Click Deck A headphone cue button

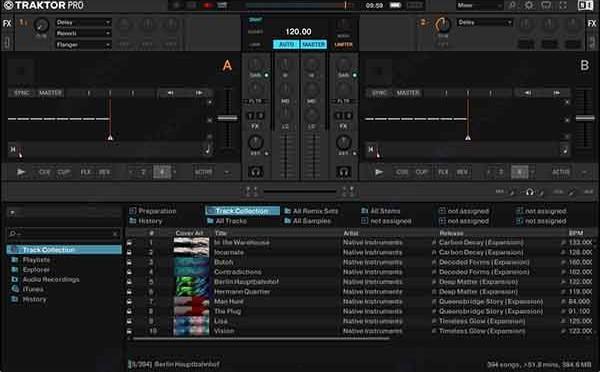pos(256,172)
